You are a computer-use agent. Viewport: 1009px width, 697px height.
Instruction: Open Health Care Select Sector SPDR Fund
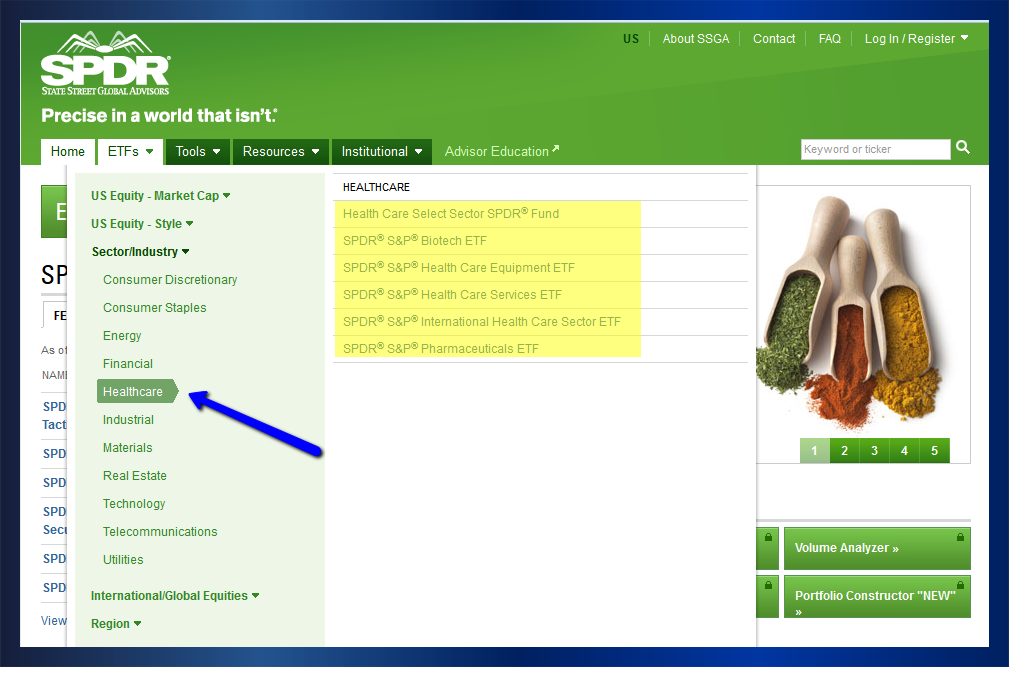pos(450,214)
